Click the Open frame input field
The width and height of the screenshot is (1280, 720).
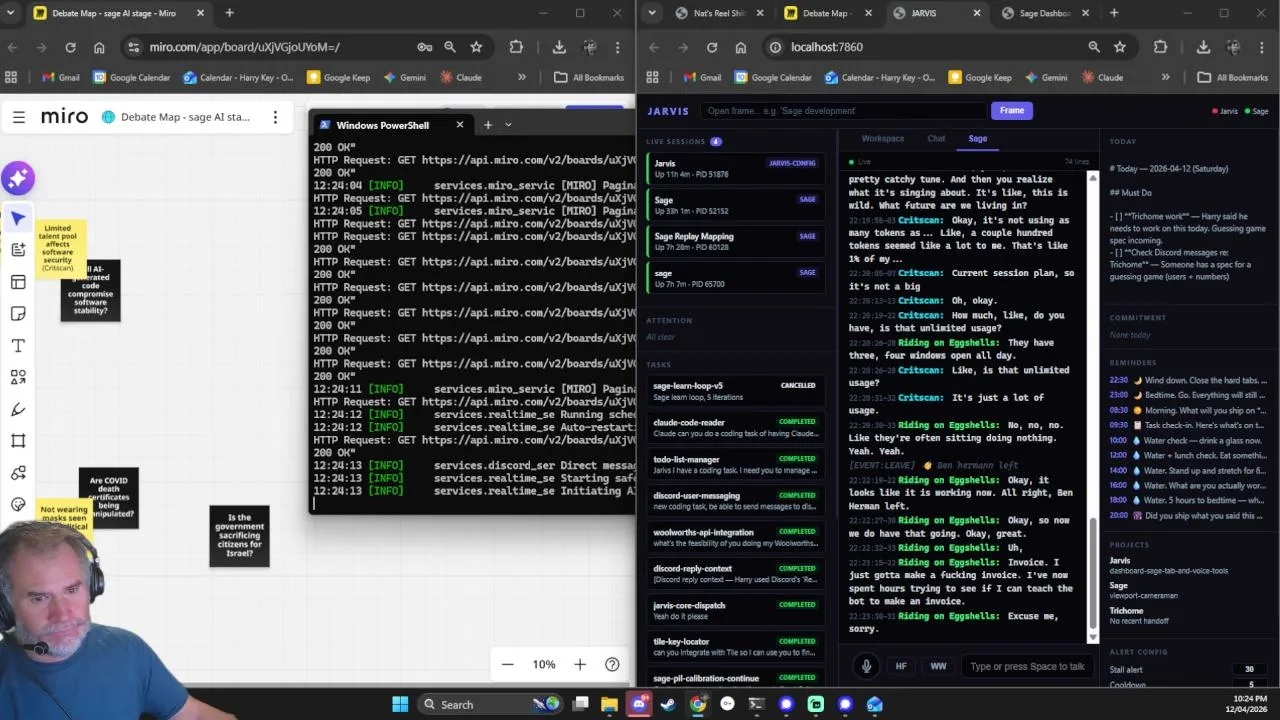[843, 110]
